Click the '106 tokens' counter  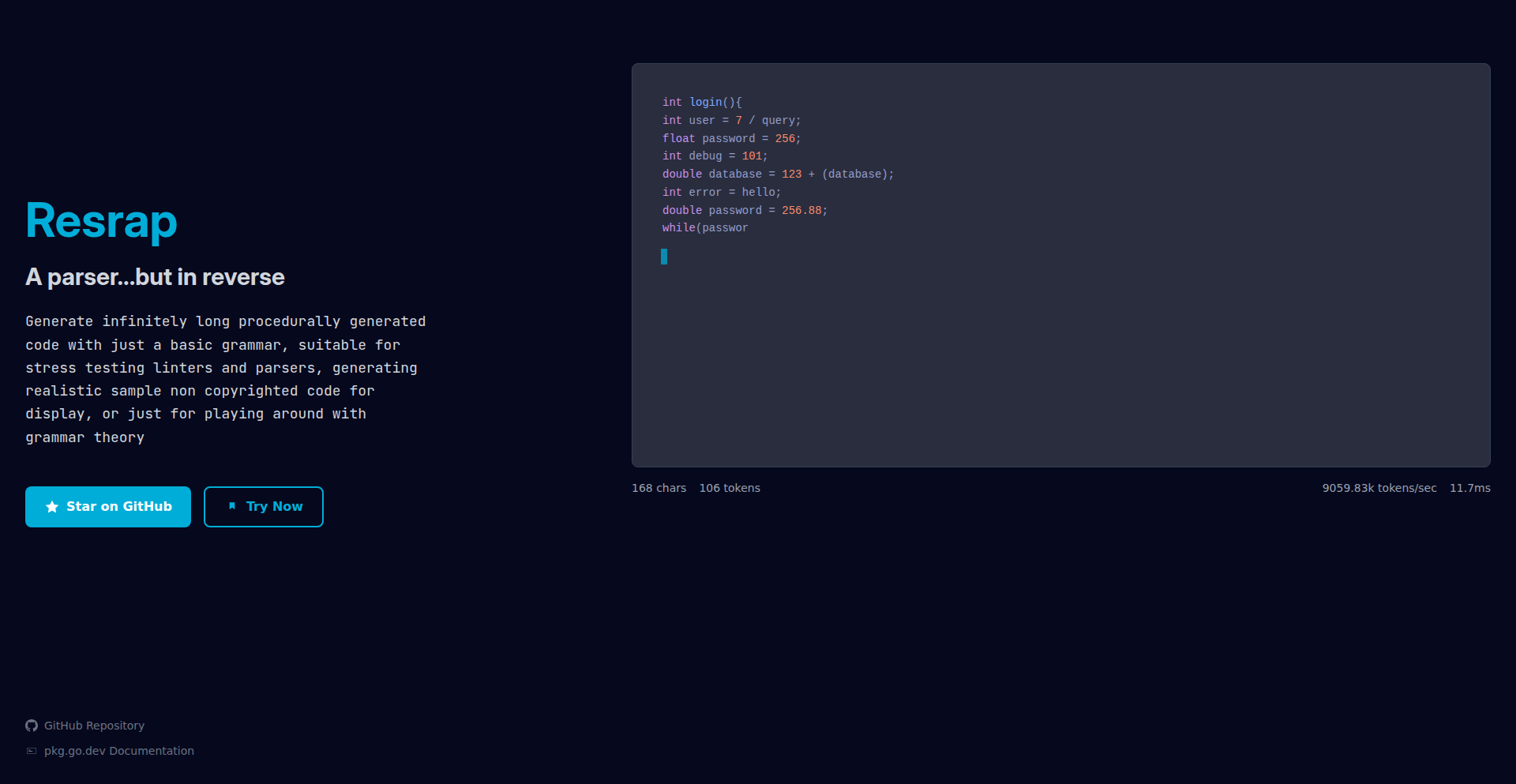tap(730, 488)
